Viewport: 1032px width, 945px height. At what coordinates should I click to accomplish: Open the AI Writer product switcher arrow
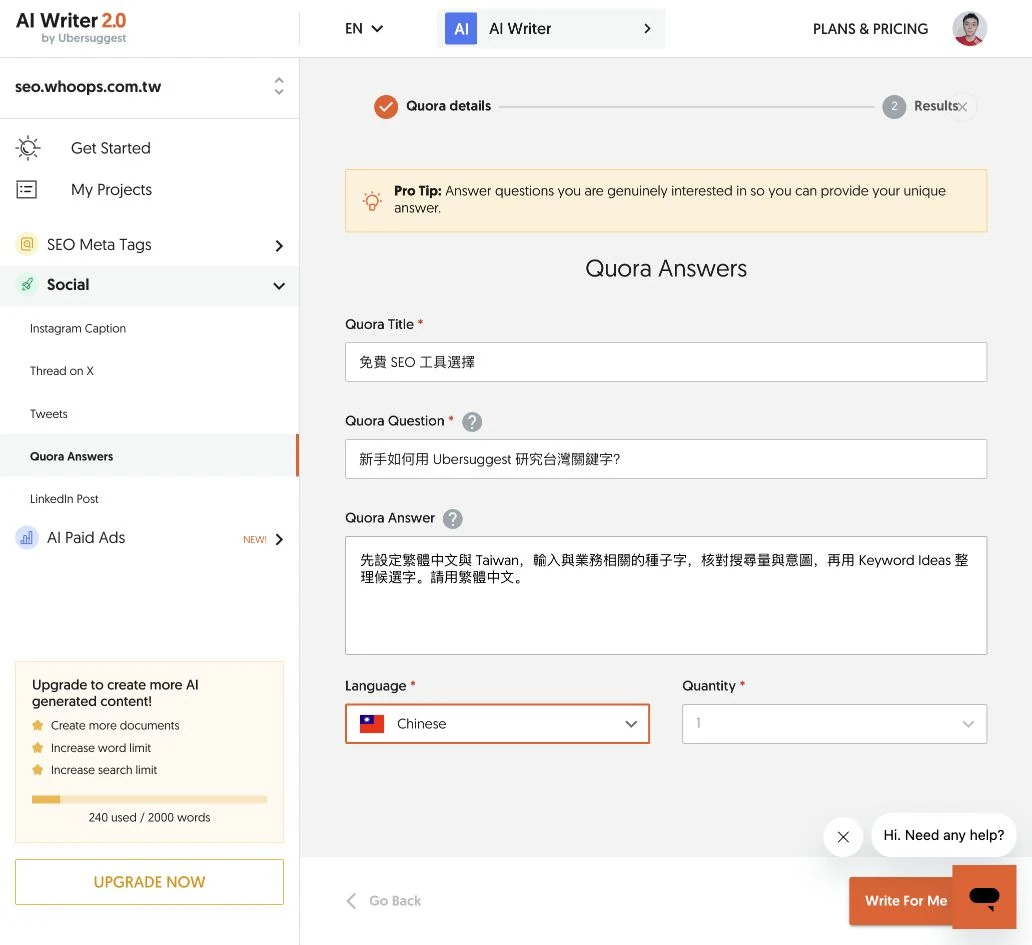point(647,28)
